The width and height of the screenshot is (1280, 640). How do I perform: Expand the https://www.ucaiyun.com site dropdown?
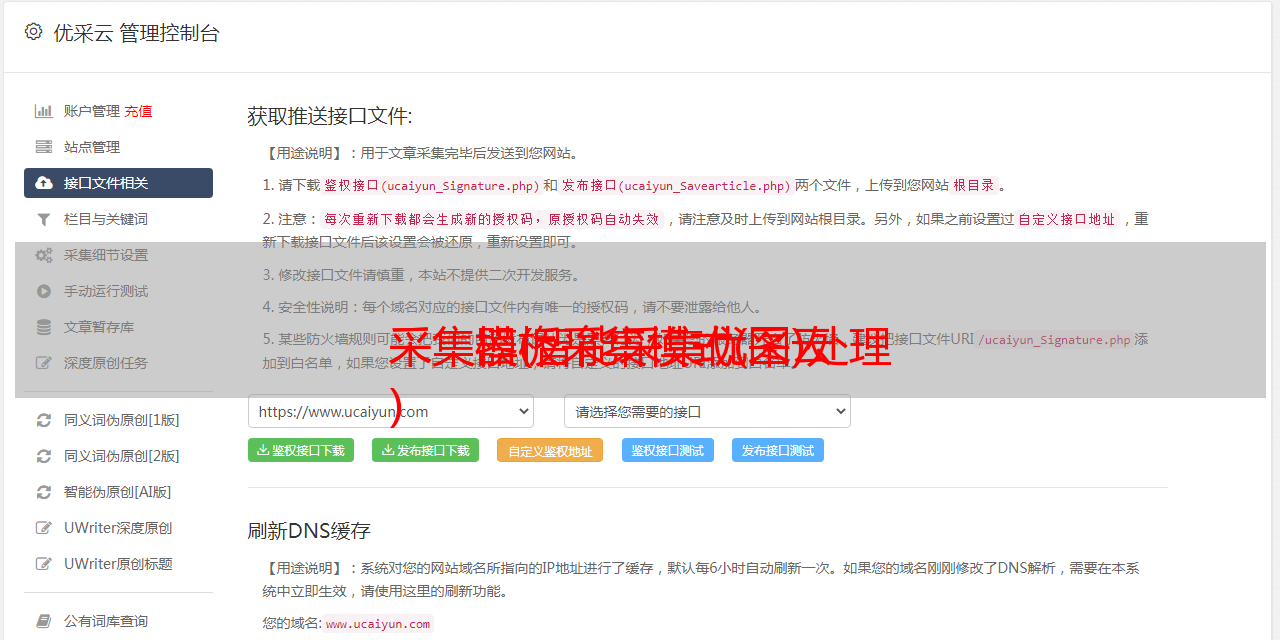pos(391,411)
